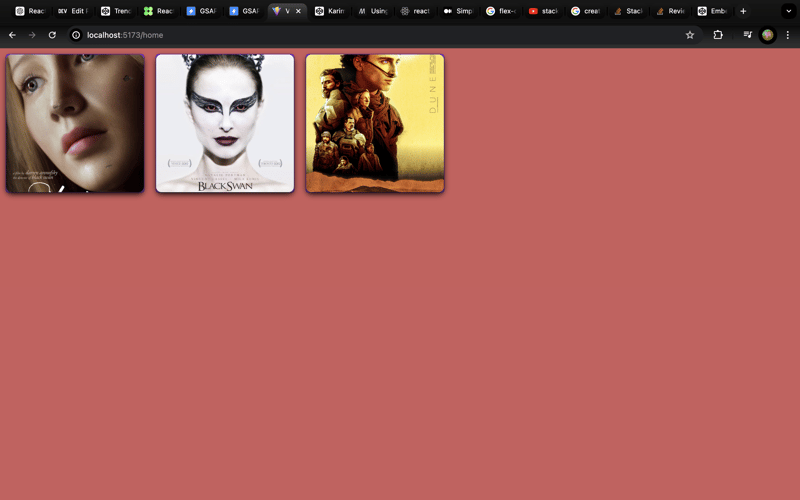Switch to the 'Trenc' tab
This screenshot has width=800, height=500.
116,11
